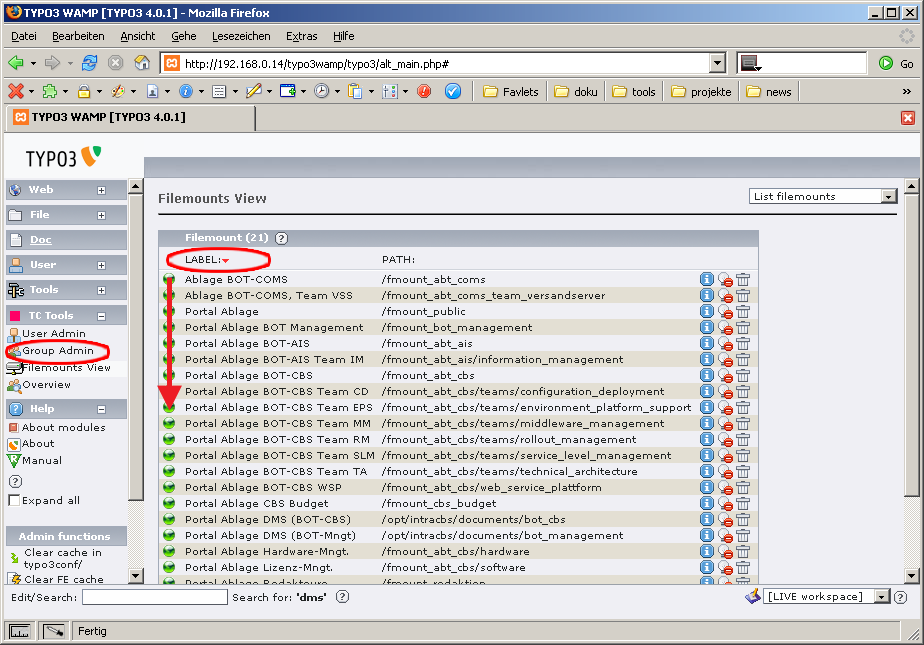Open User Admin module

point(54,333)
